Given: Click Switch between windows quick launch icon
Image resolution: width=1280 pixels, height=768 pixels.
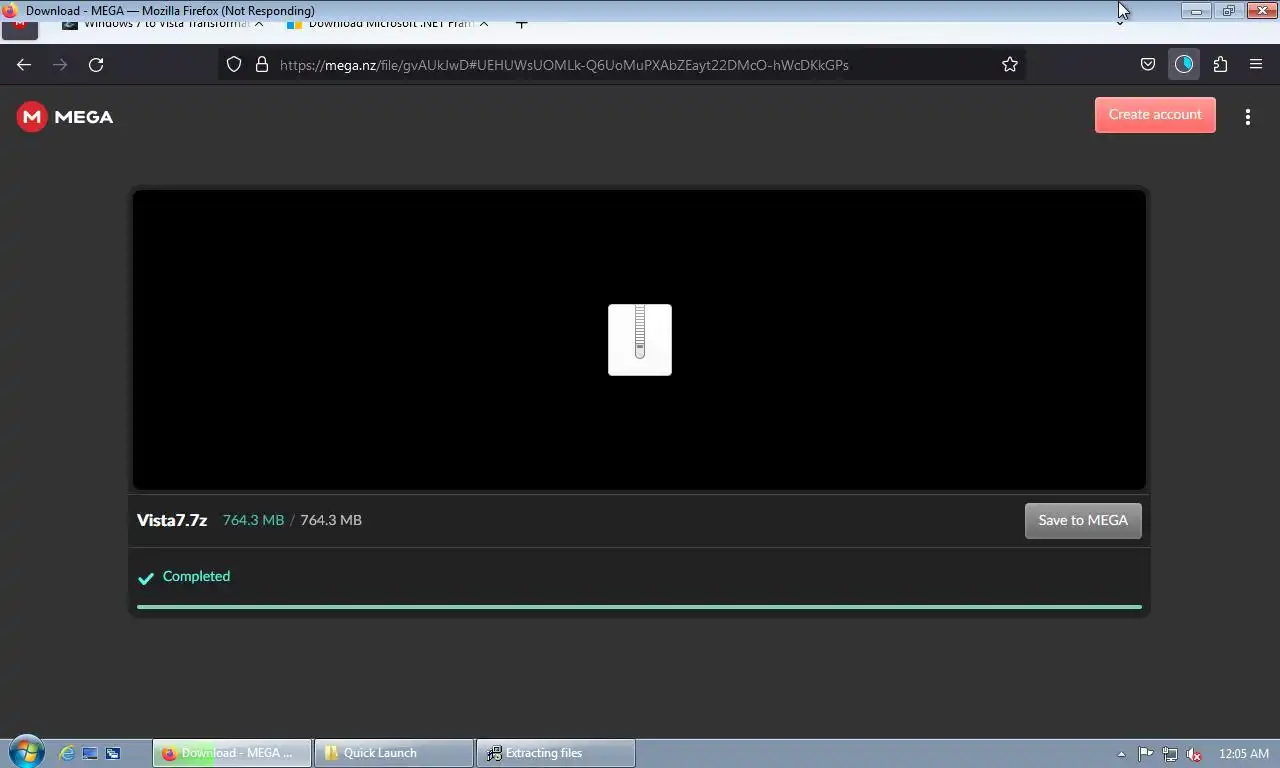Looking at the screenshot, I should pos(112,753).
